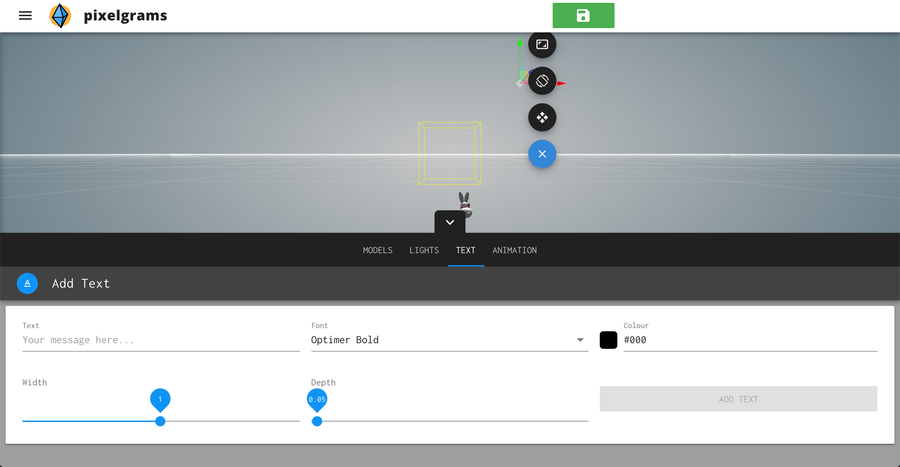This screenshot has width=900, height=467.
Task: Click the Depth slider handle
Action: [317, 421]
